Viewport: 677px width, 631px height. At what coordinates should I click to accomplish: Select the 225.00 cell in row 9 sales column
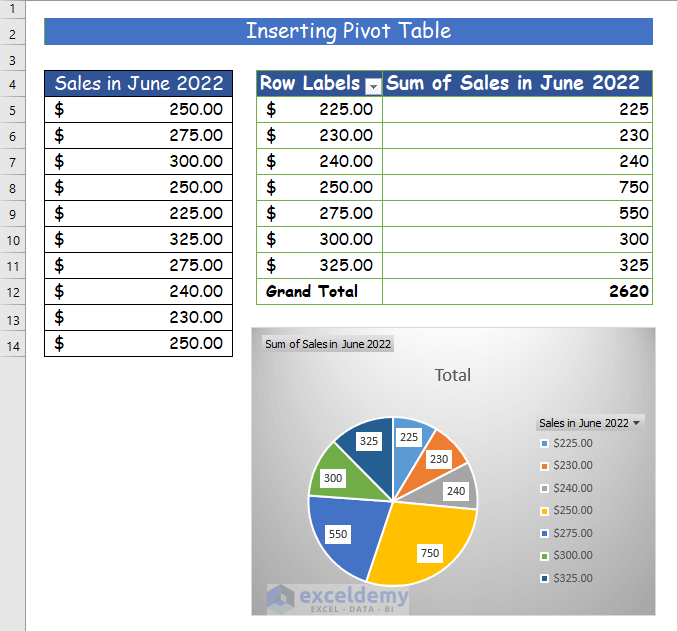click(x=139, y=214)
